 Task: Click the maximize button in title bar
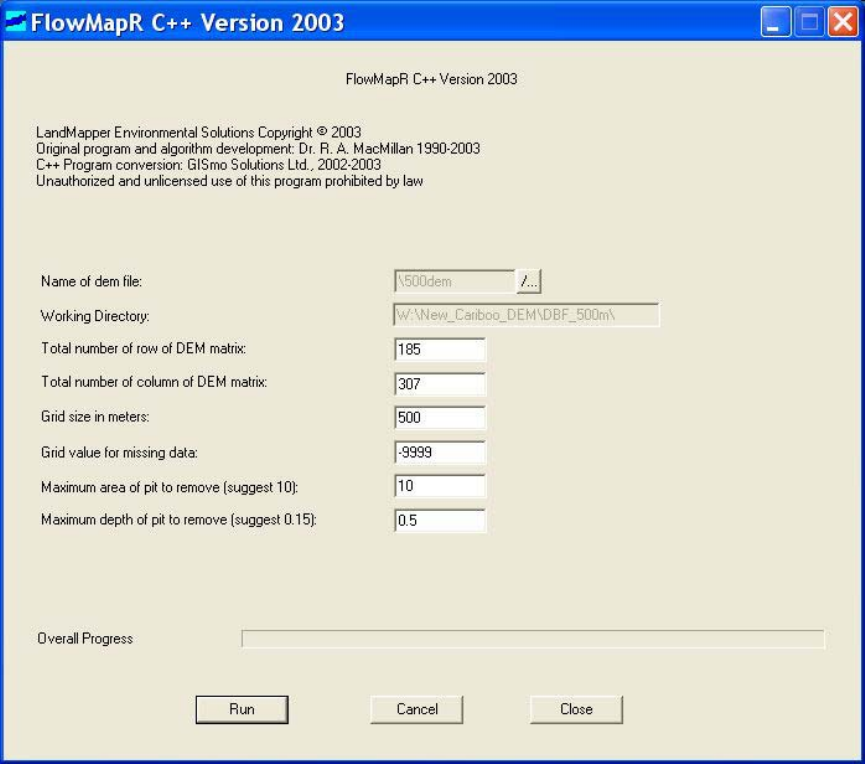809,22
